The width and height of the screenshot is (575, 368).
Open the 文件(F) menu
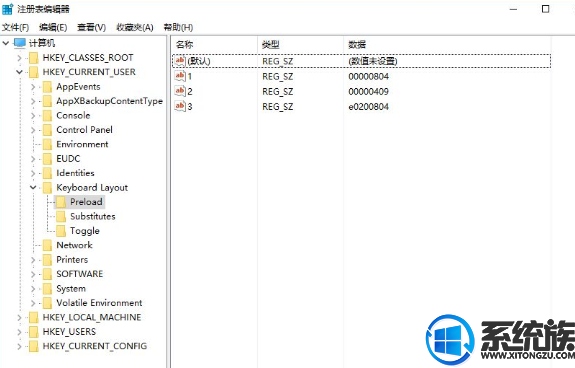(15, 27)
